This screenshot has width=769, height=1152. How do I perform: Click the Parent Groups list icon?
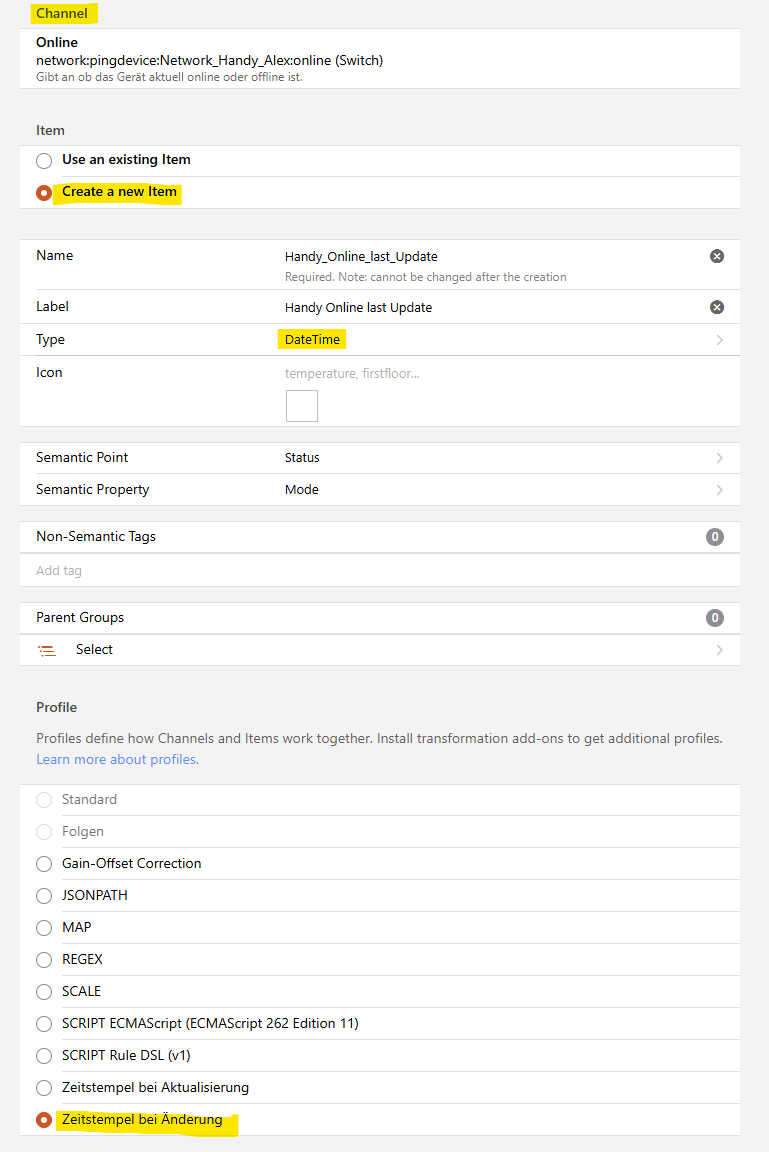[47, 650]
